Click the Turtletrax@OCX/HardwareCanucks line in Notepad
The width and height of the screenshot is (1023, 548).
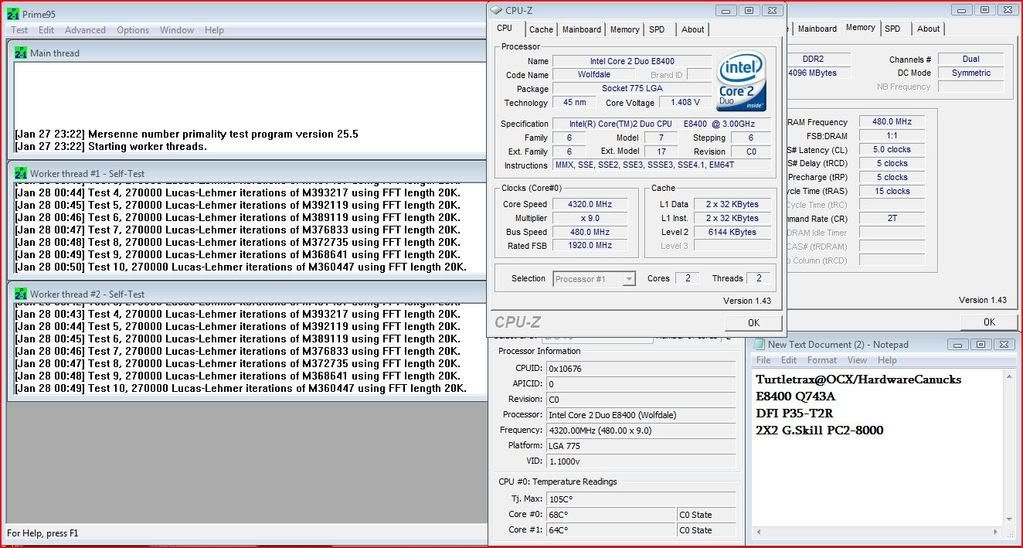859,379
